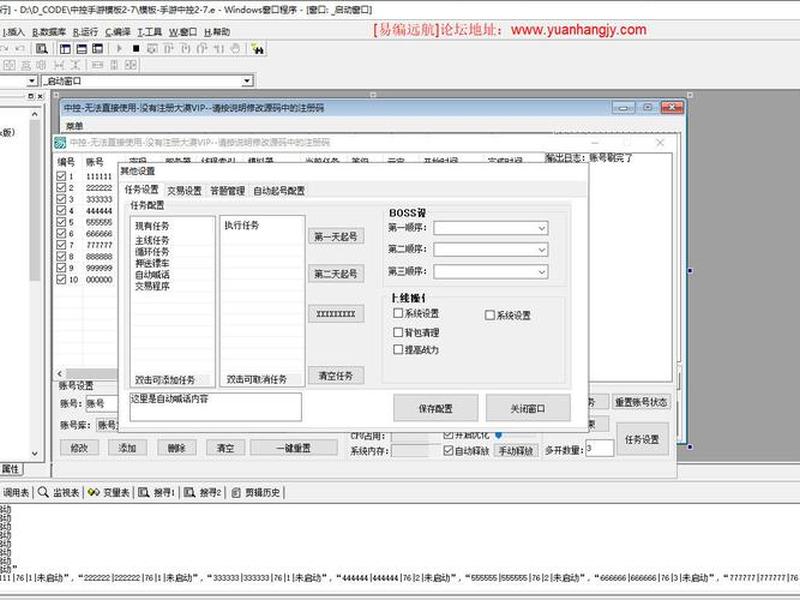Image resolution: width=800 pixels, height=600 pixels.
Task: Select 主线任务 in the 现有任务 list
Action: pos(152,239)
